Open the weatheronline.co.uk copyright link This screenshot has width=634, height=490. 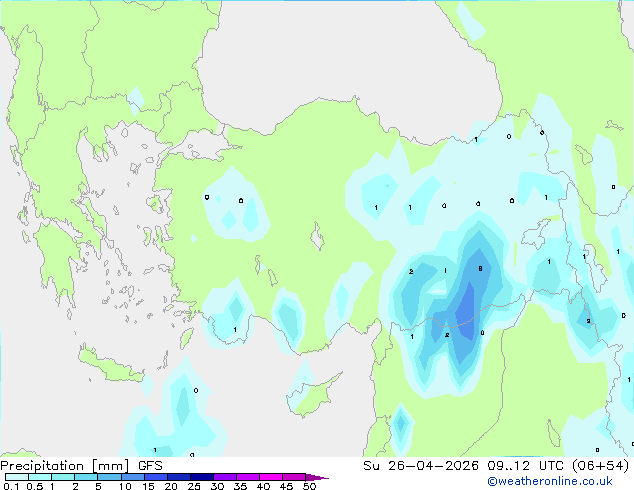click(550, 481)
